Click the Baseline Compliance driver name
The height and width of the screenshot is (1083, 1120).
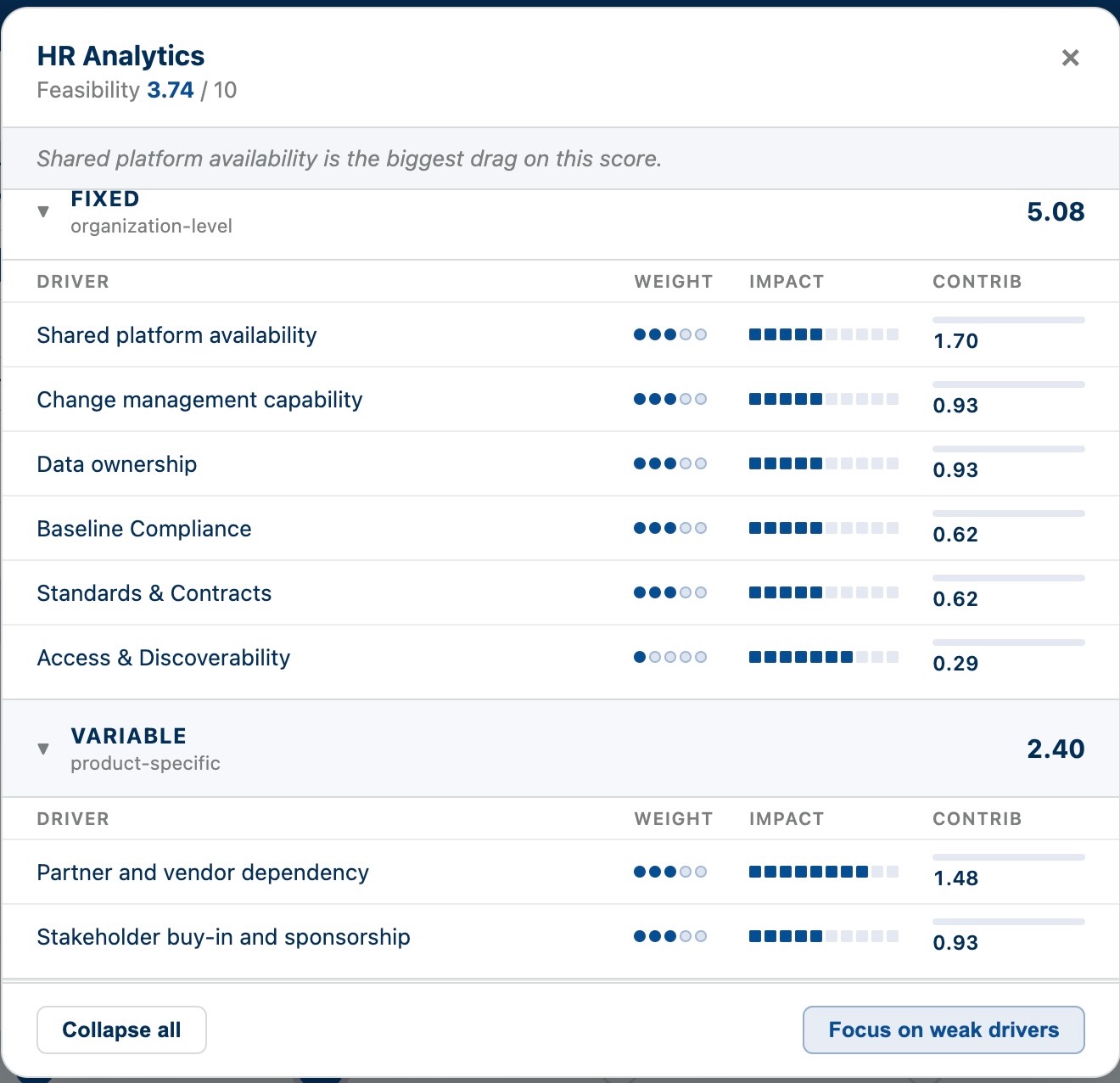click(144, 529)
